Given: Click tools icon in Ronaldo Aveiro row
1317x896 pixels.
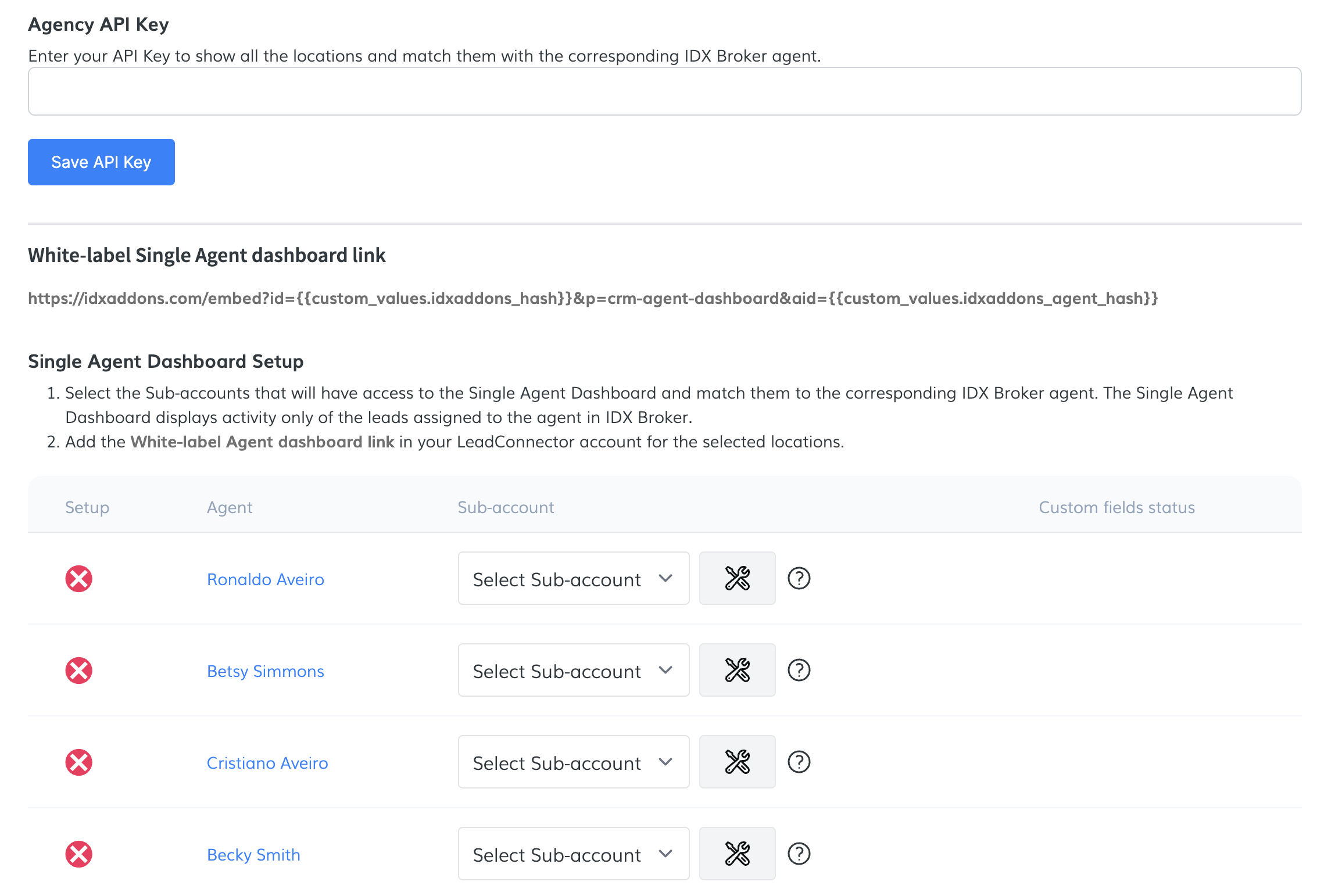Looking at the screenshot, I should (737, 578).
